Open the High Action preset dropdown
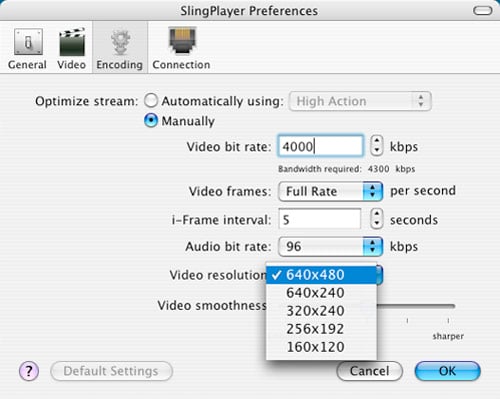Screen dimensions: 500x399 coord(360,101)
